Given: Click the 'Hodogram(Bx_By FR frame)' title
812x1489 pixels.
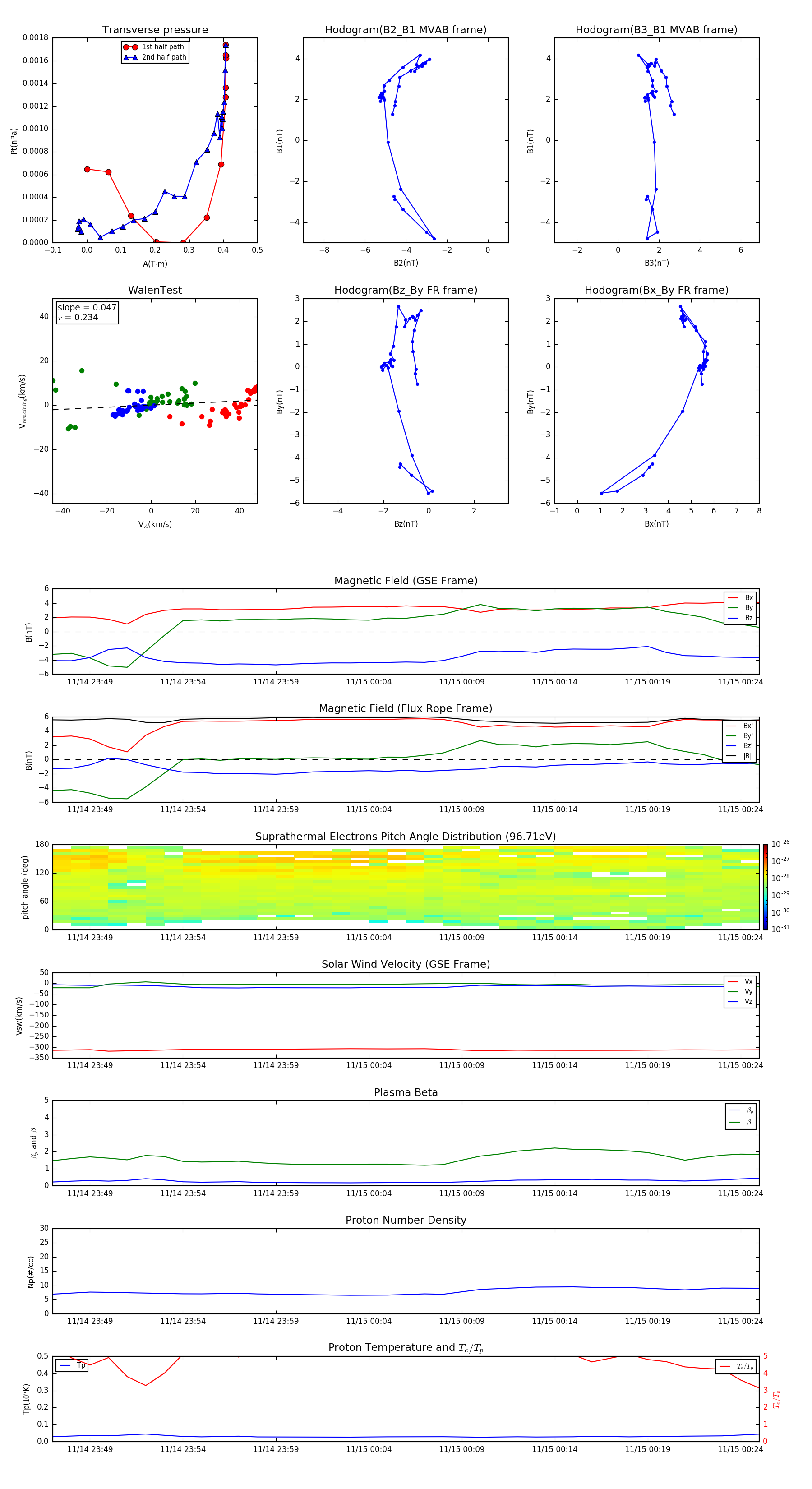Looking at the screenshot, I should tap(656, 290).
